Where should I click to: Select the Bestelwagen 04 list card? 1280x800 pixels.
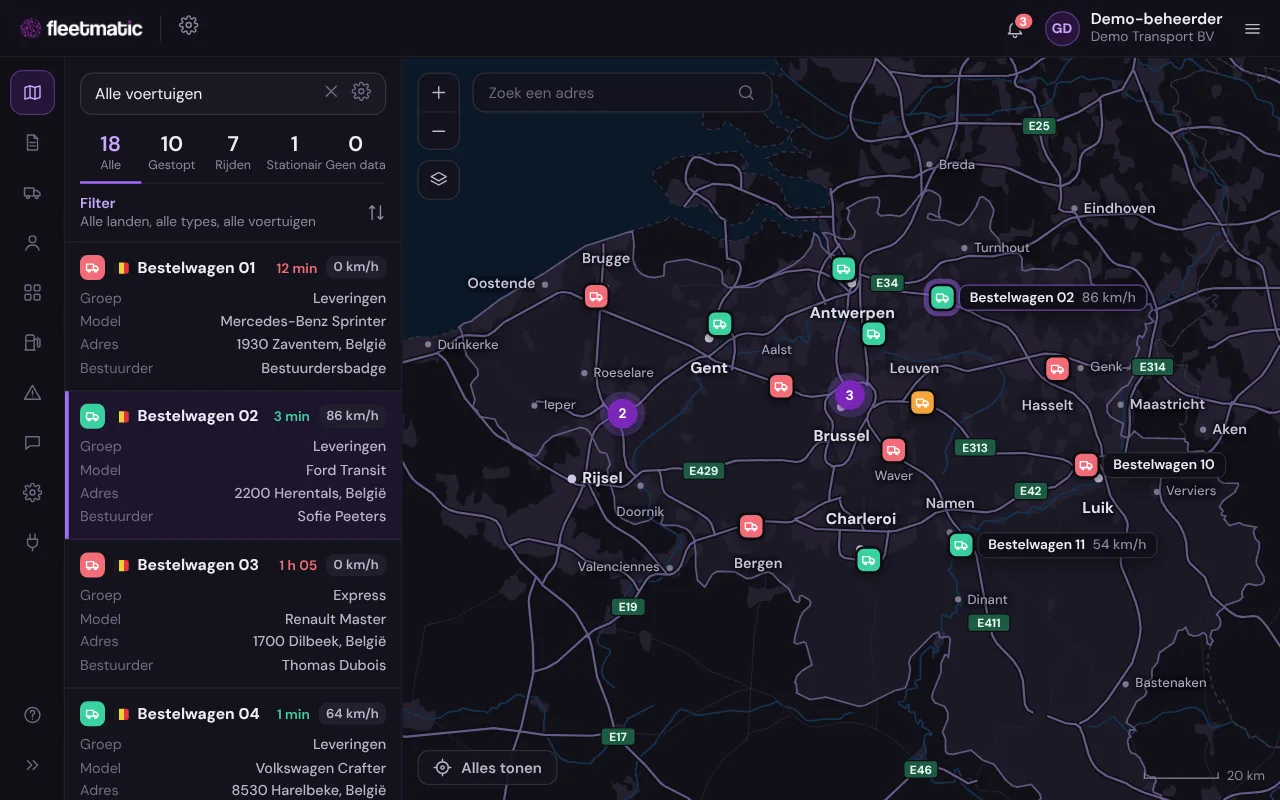coord(233,744)
